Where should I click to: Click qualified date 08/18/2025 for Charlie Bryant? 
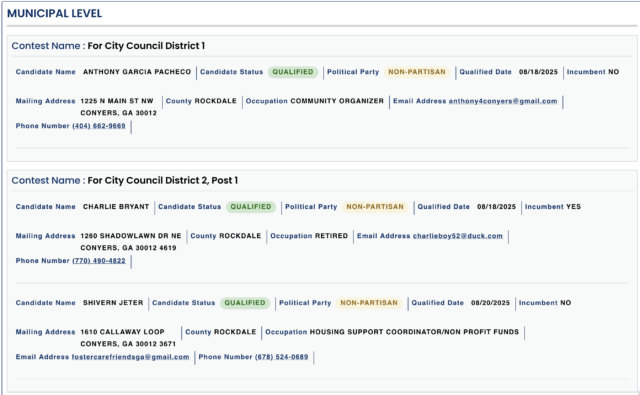point(496,206)
